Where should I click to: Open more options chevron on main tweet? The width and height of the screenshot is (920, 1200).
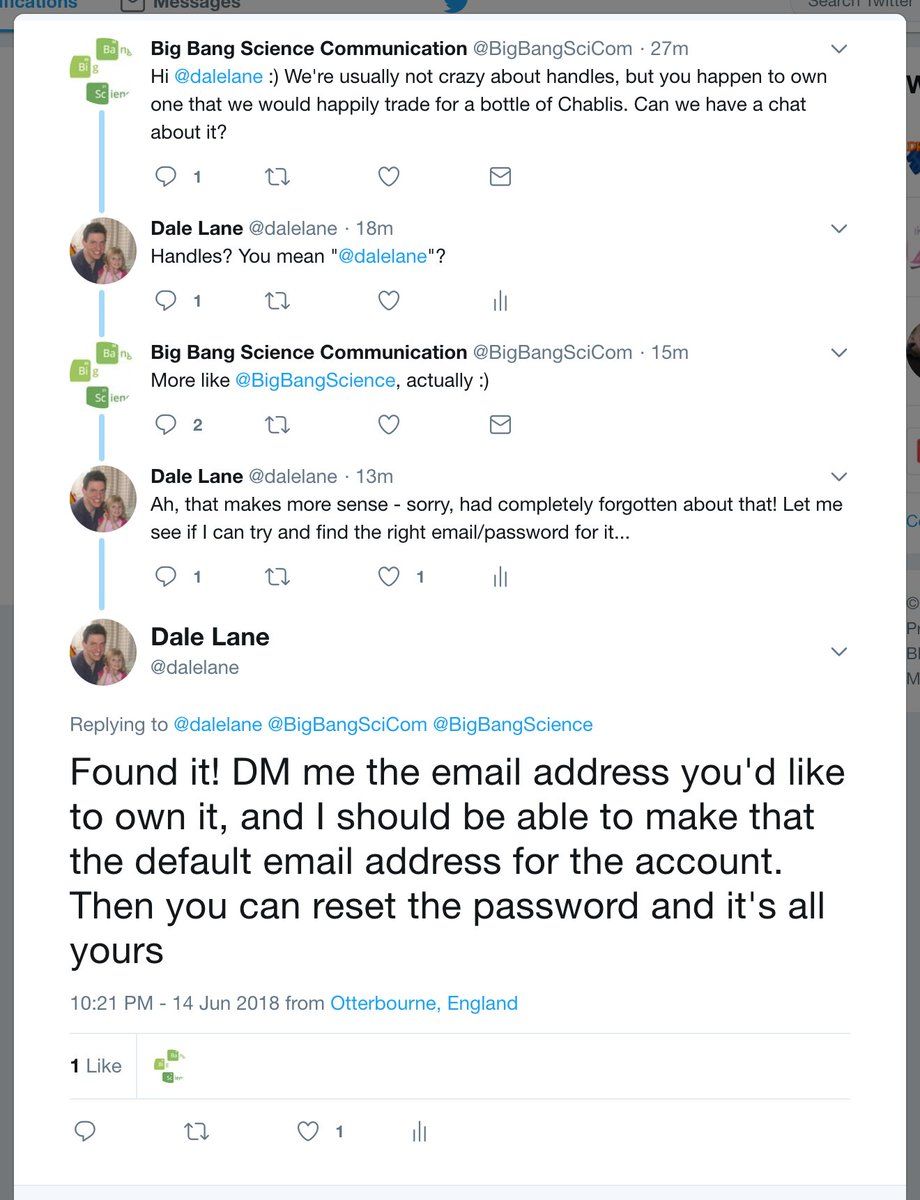tap(839, 651)
